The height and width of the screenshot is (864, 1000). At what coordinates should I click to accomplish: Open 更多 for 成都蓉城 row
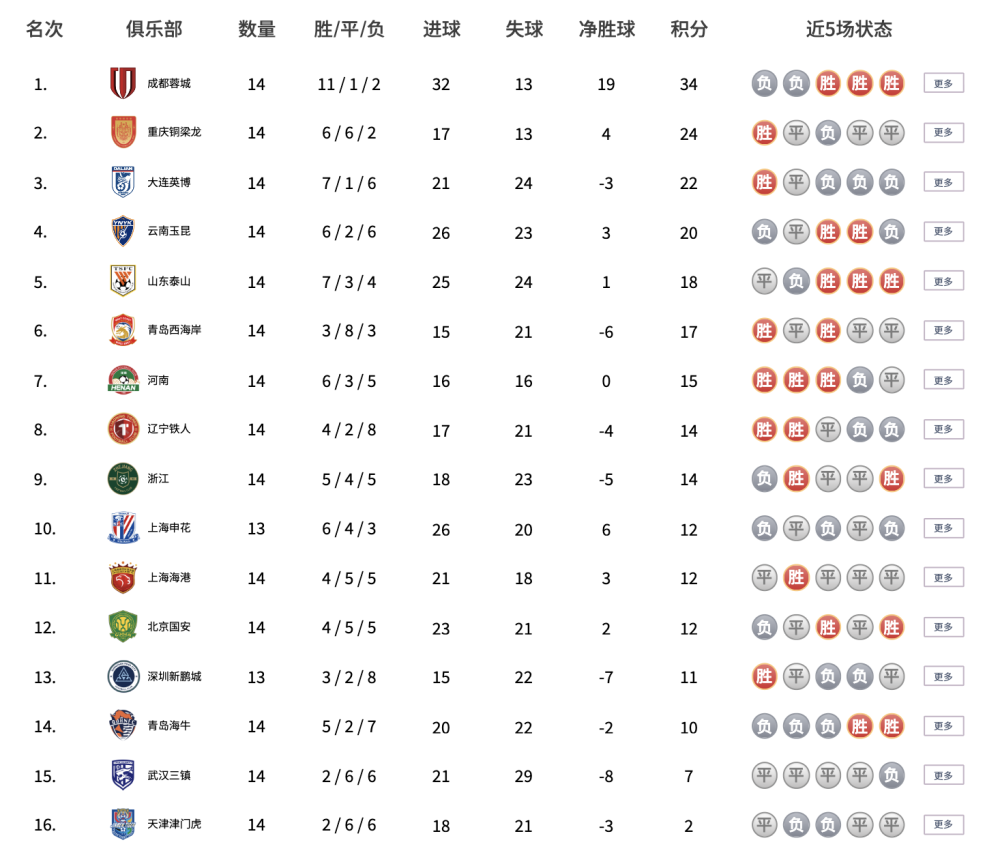pyautogui.click(x=943, y=84)
